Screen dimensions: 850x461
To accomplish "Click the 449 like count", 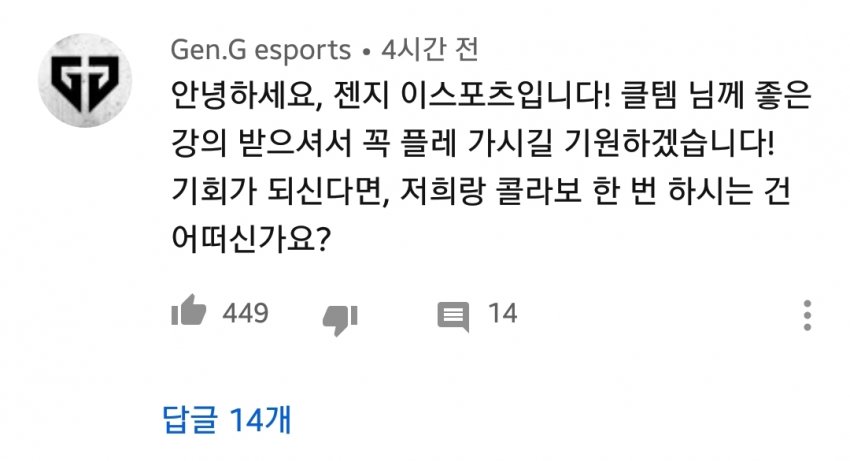I will point(245,314).
